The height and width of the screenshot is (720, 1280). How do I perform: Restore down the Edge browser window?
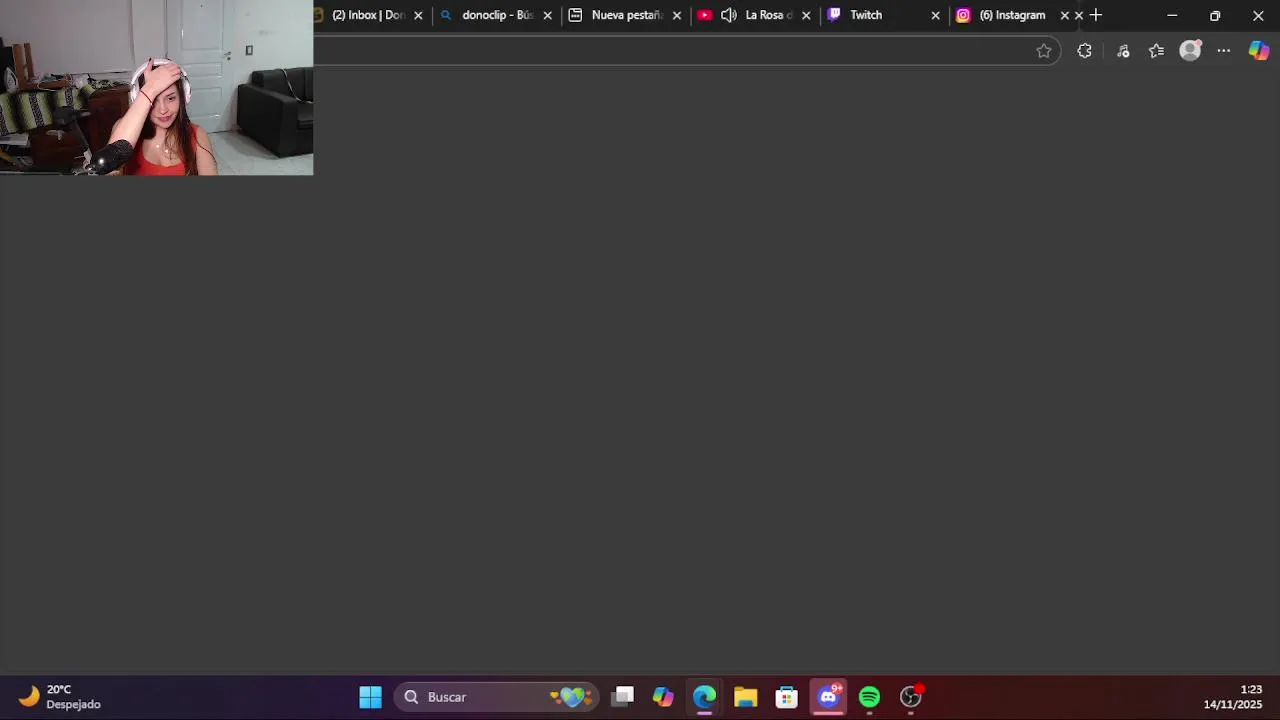pos(1215,15)
